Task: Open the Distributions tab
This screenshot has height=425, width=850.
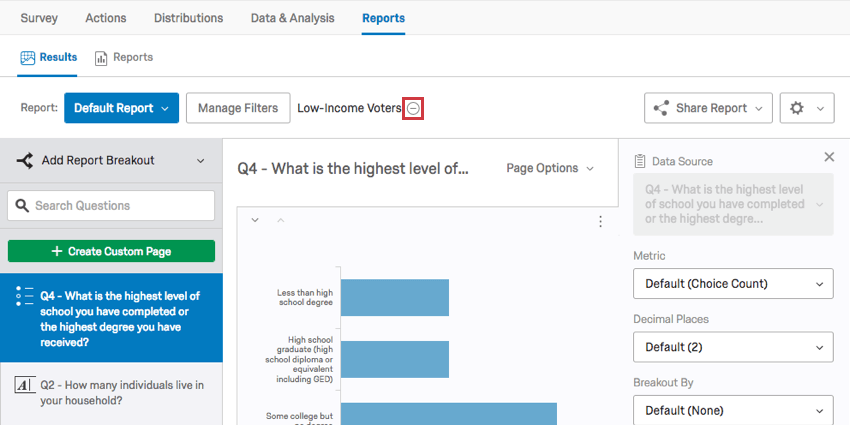Action: [x=188, y=18]
